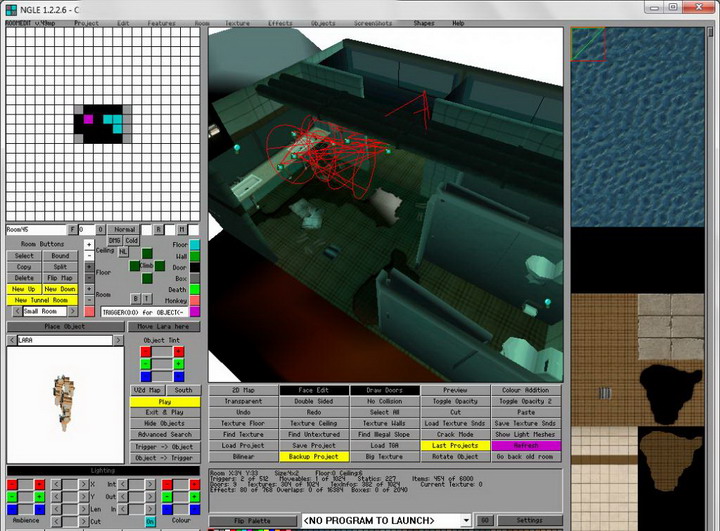The image size is (720, 531).
Task: Click the M room flag button
Action: (182, 229)
